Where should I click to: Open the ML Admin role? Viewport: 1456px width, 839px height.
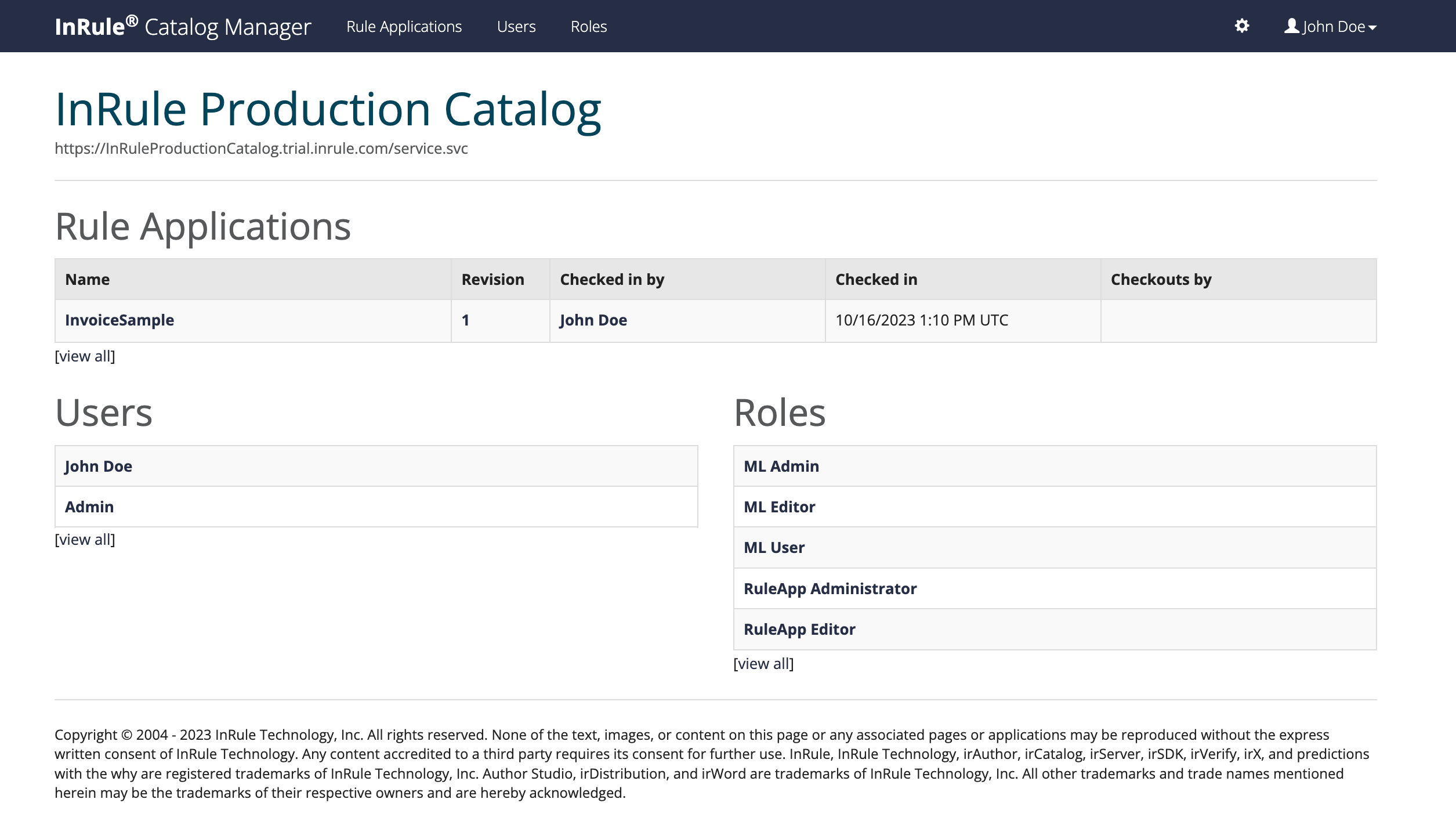[781, 466]
